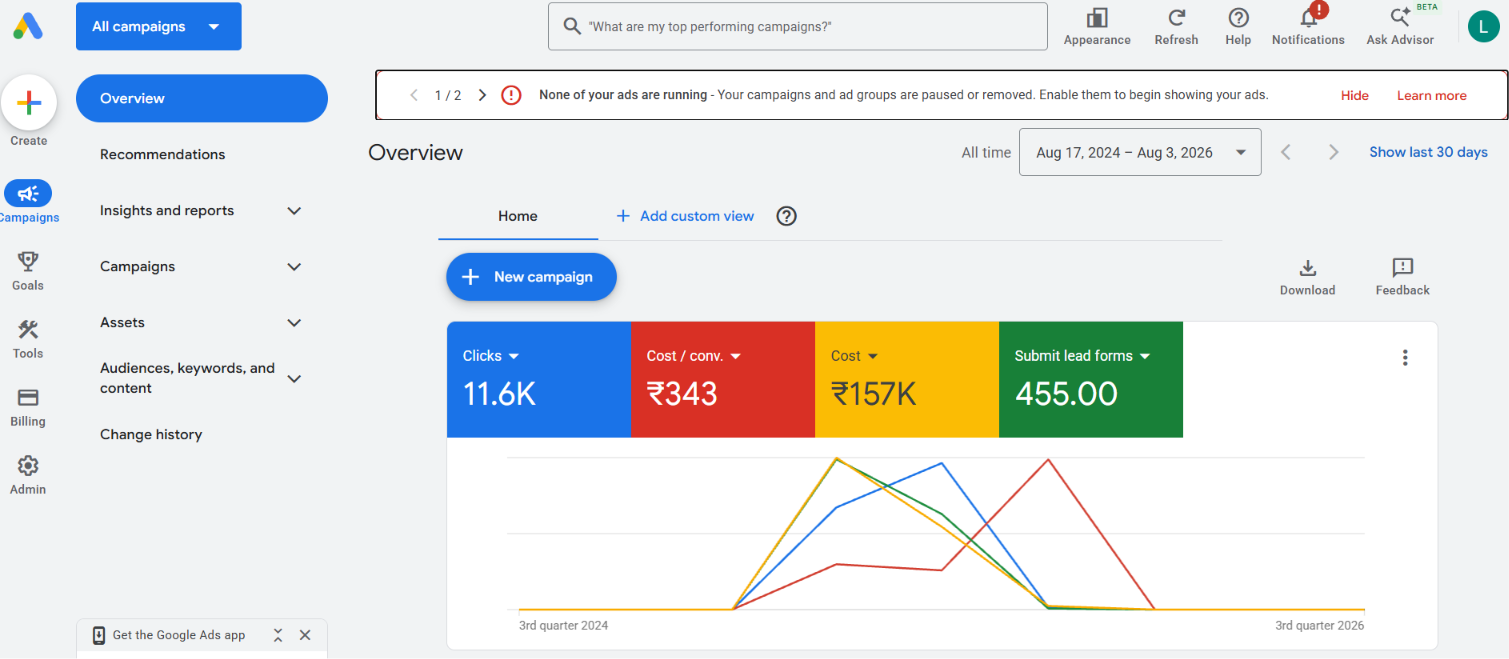The width and height of the screenshot is (1509, 659).
Task: Open the Goals trophy icon
Action: pyautogui.click(x=28, y=262)
